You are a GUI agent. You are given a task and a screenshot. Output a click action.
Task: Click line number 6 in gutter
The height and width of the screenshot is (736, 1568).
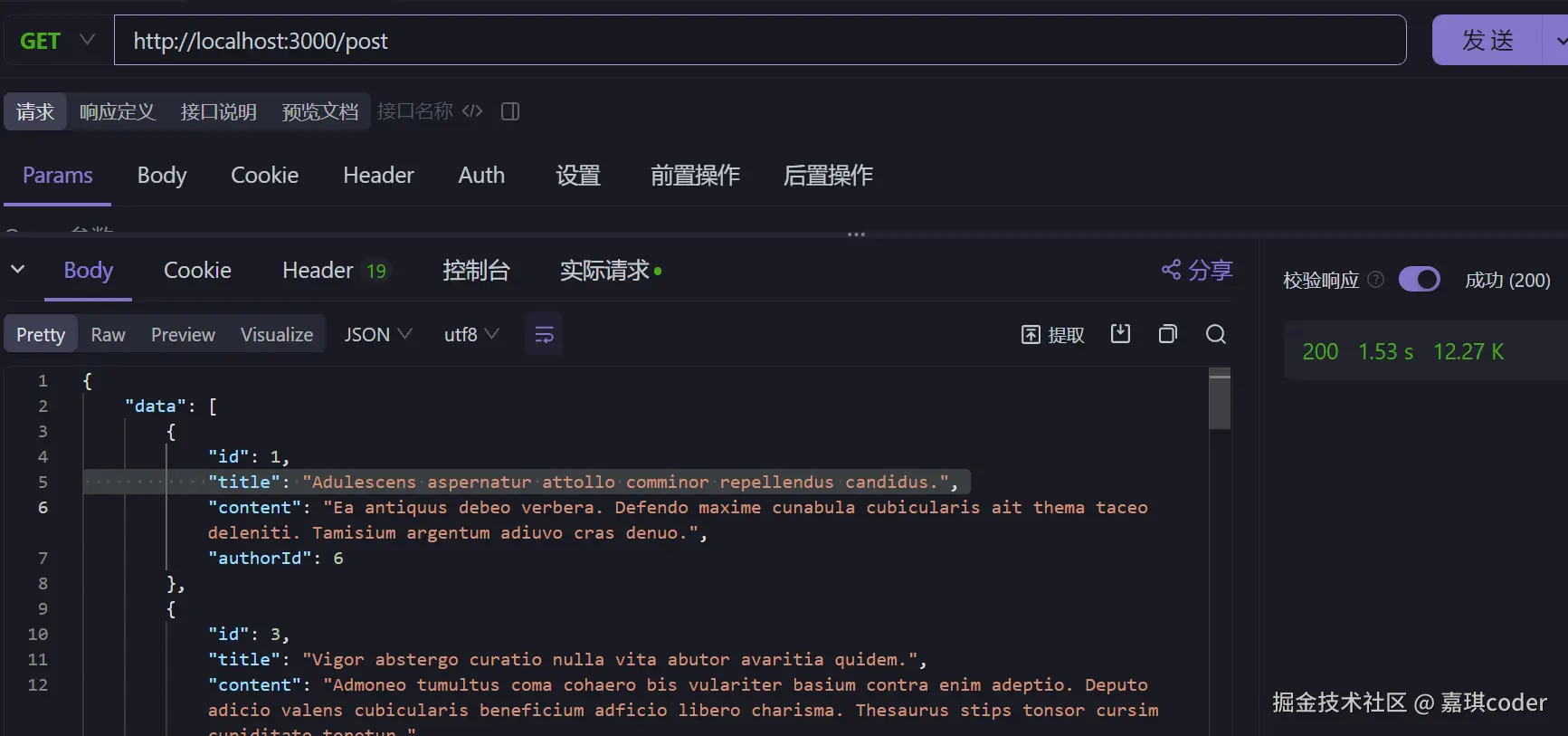click(43, 508)
